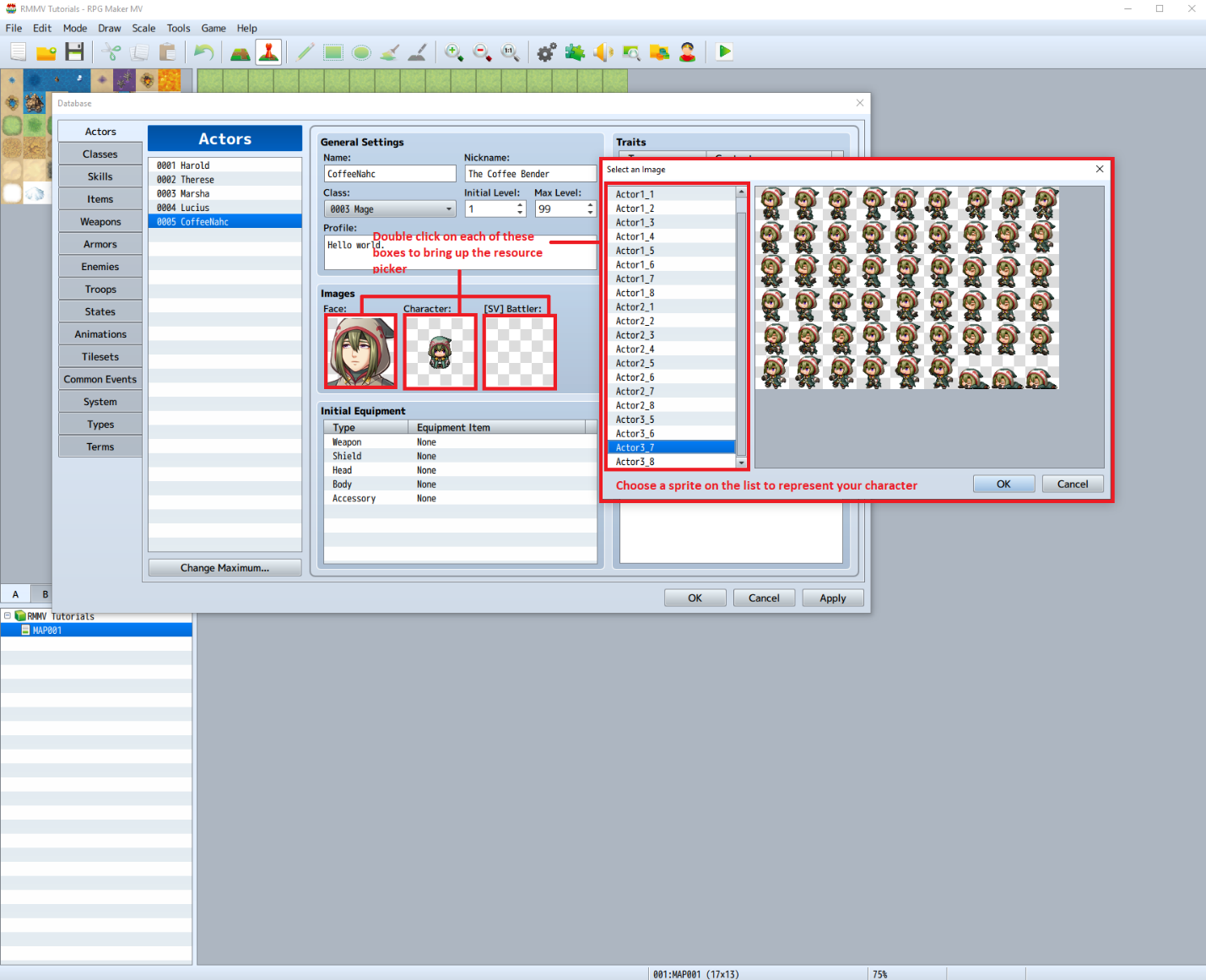The image size is (1206, 980).
Task: Click the Cut scissors icon
Action: click(x=111, y=52)
